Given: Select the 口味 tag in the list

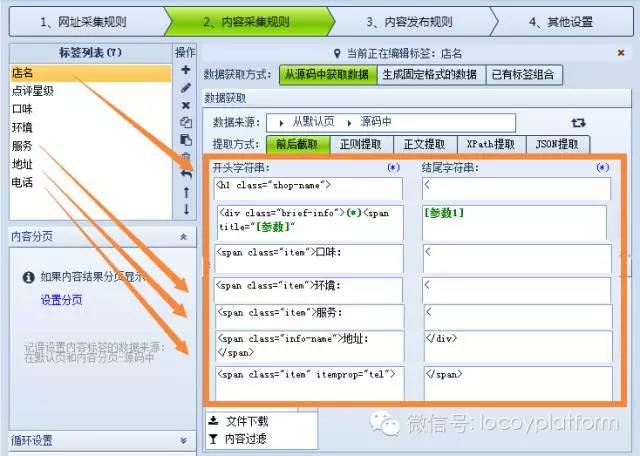Looking at the screenshot, I should (x=91, y=109).
